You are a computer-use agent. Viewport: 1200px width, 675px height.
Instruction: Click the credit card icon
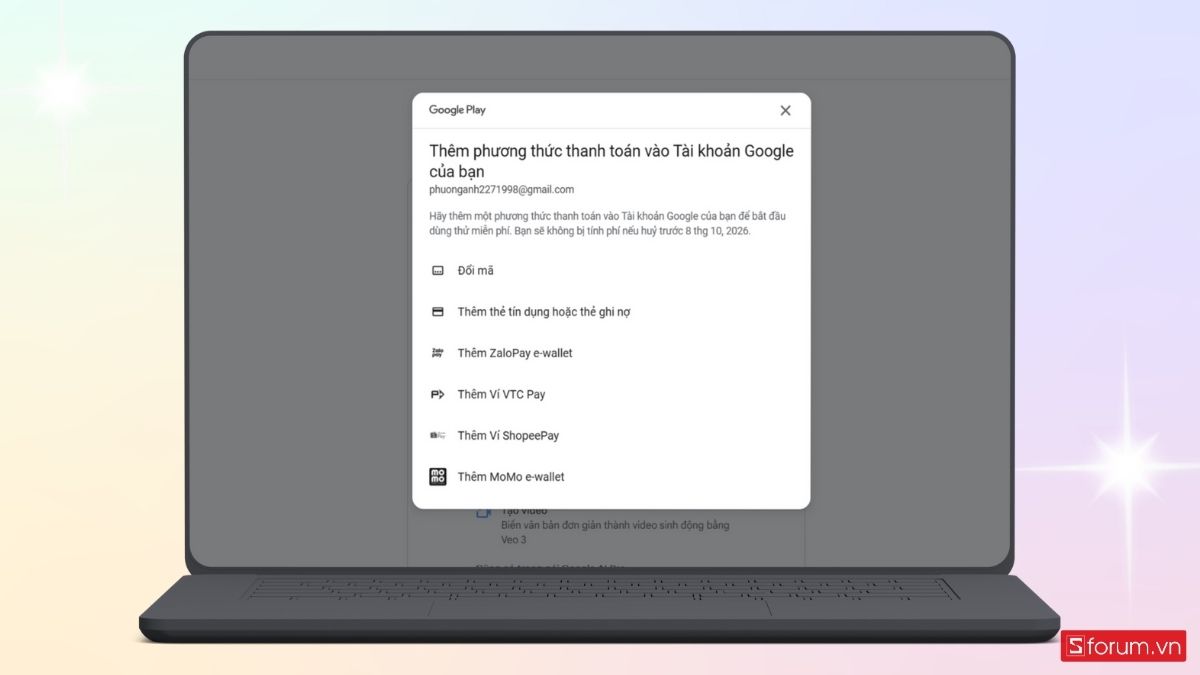click(x=437, y=312)
